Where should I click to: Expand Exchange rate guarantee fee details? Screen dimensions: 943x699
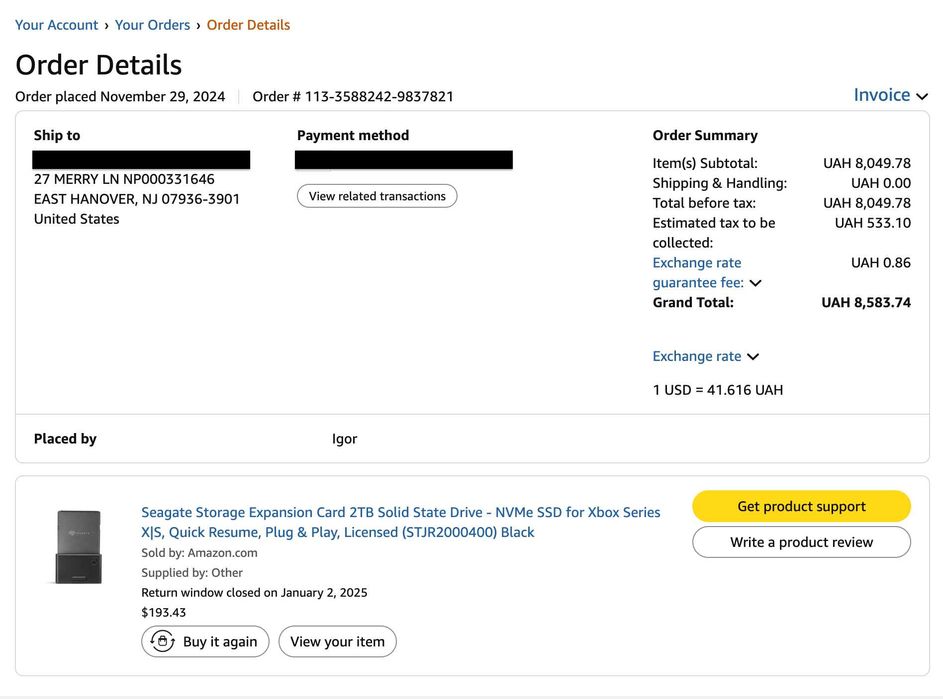pos(697,273)
